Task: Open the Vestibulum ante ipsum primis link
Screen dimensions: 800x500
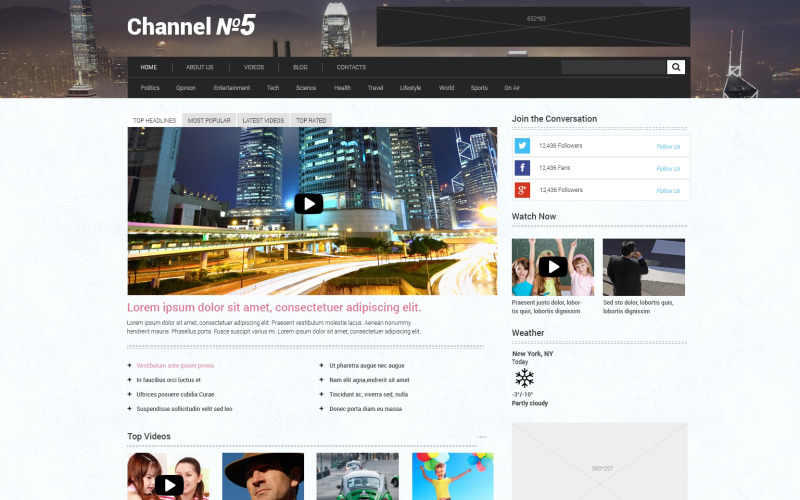Action: [x=175, y=366]
